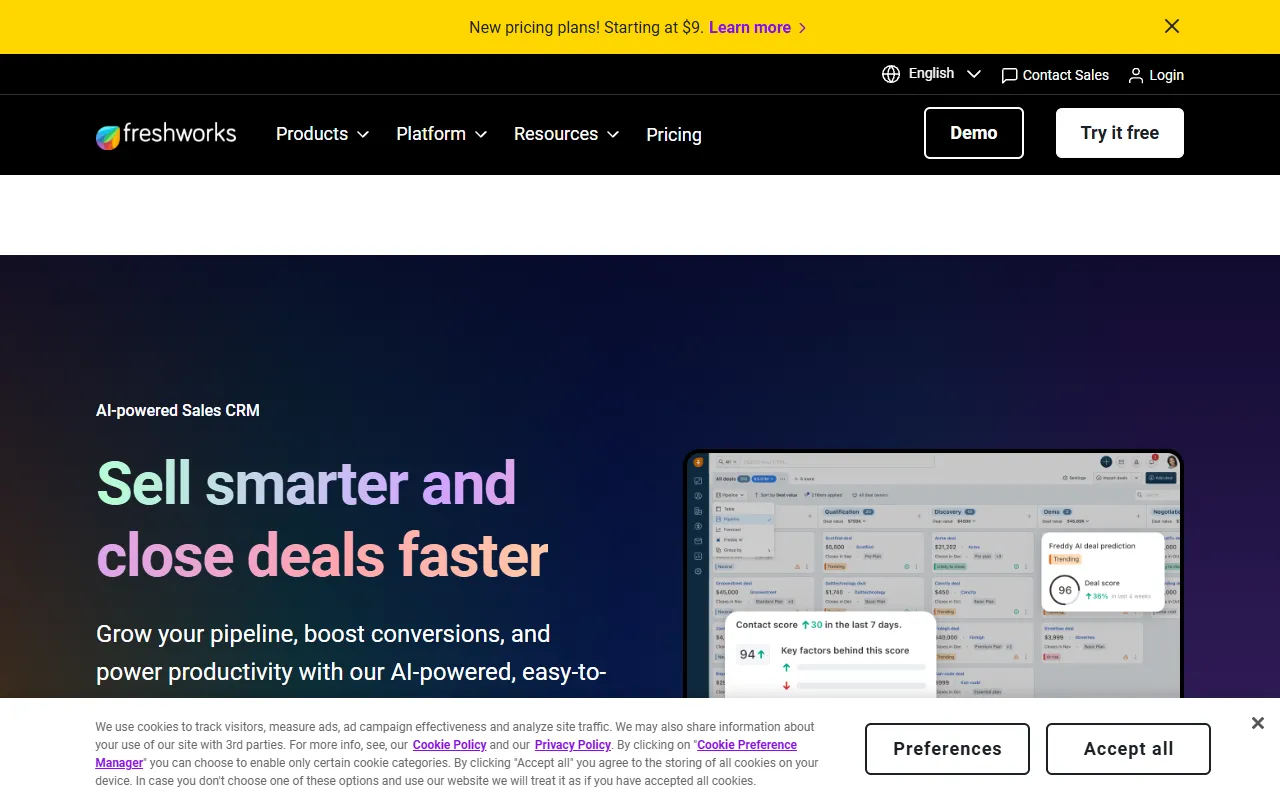Open the Privacy Policy link
This screenshot has height=800, width=1280.
572,745
